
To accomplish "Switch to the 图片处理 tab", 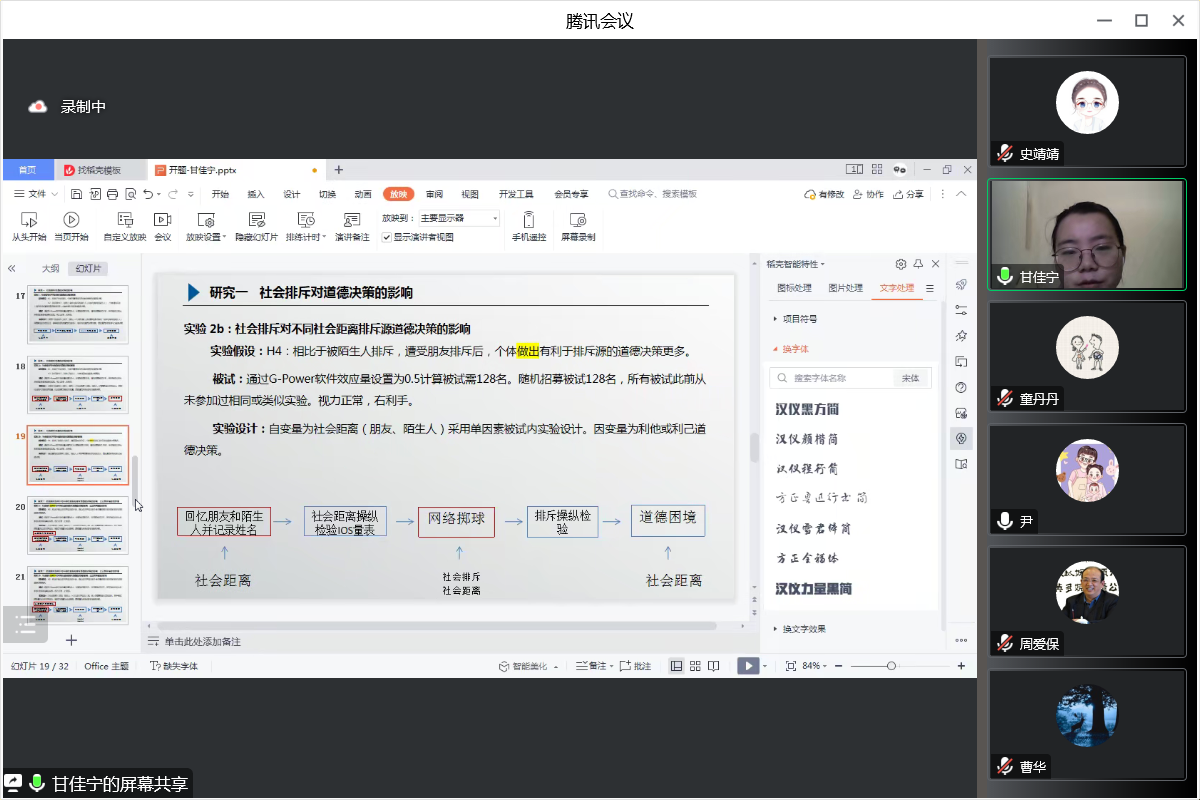I will pyautogui.click(x=845, y=288).
